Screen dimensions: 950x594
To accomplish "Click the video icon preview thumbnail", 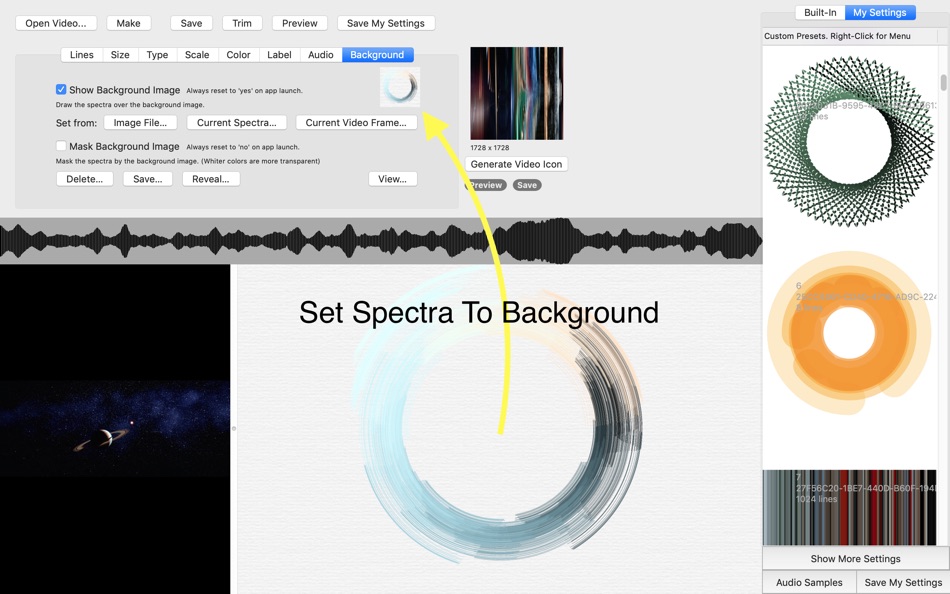I will (x=517, y=93).
